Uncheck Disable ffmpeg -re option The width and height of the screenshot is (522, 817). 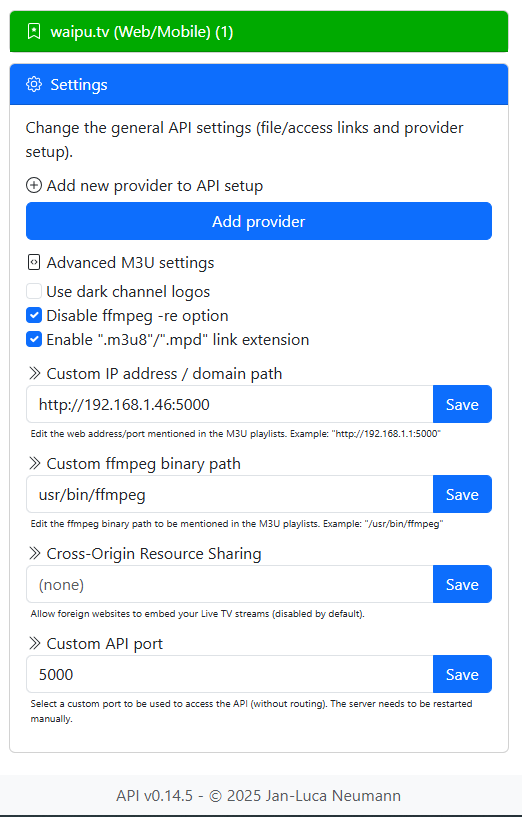(x=34, y=315)
